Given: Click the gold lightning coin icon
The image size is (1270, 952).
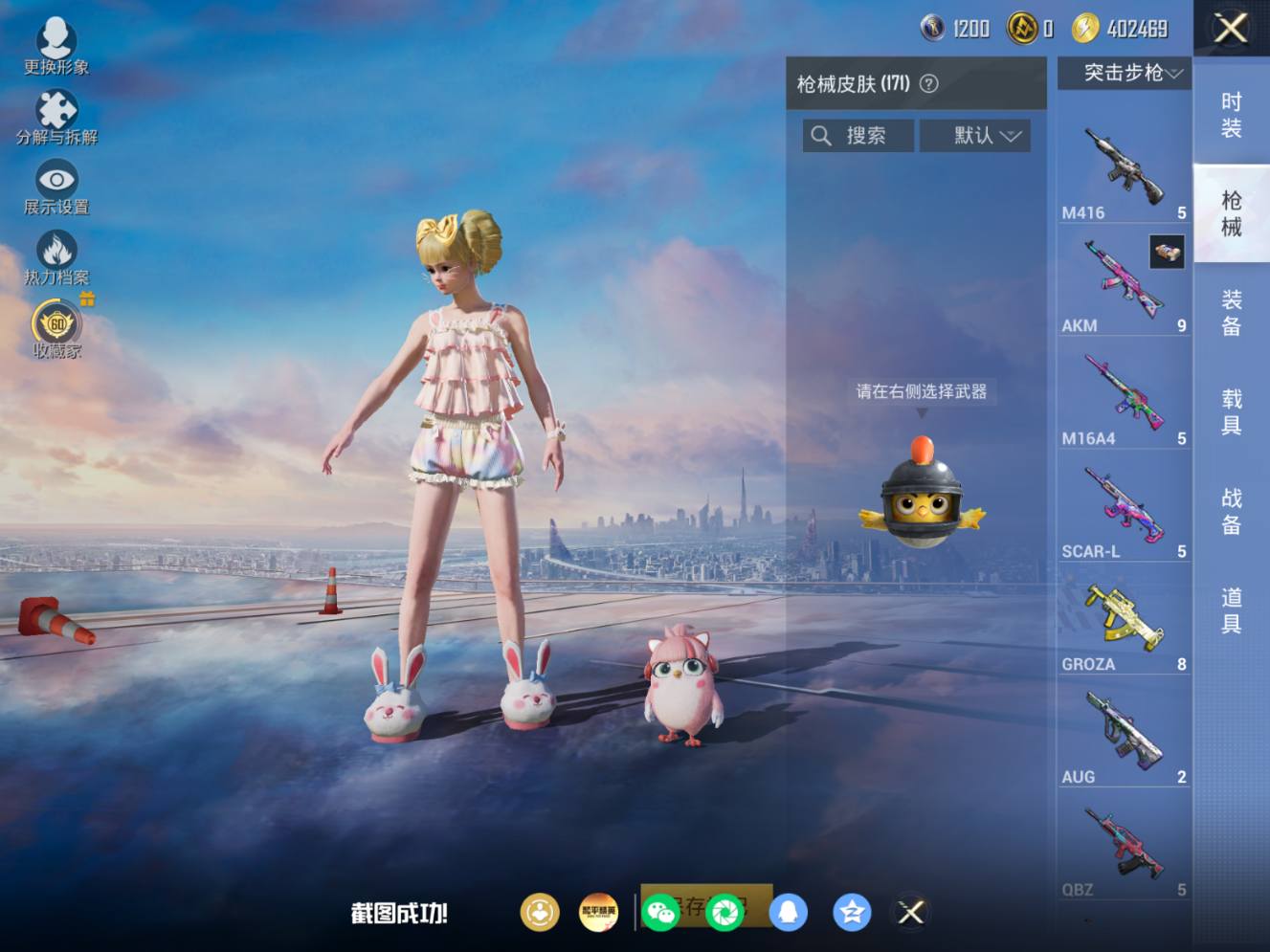Looking at the screenshot, I should tap(1084, 29).
